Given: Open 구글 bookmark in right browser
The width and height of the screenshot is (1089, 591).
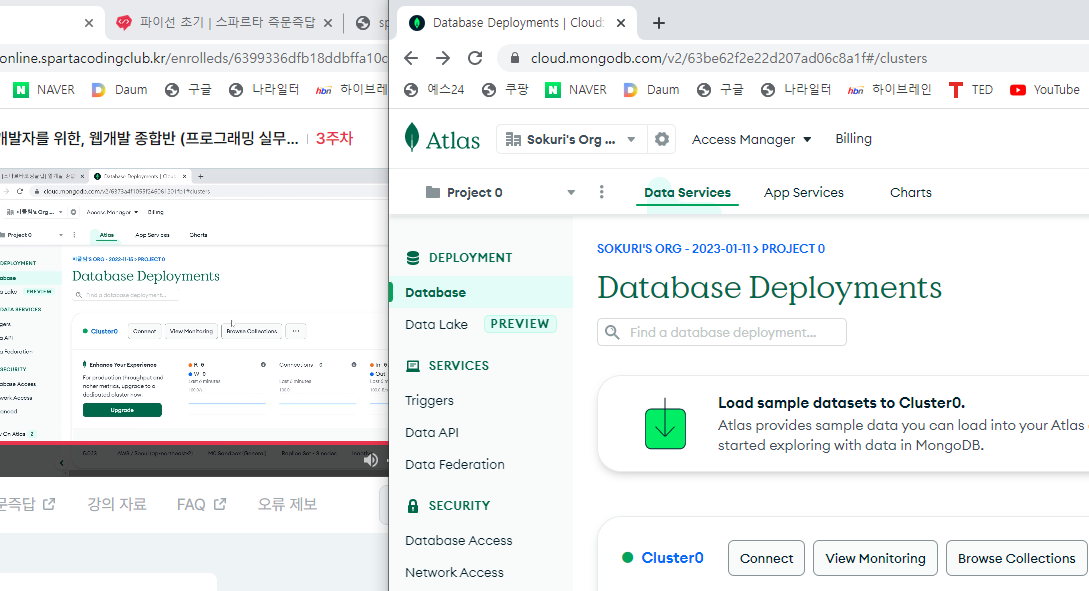Looking at the screenshot, I should (720, 90).
